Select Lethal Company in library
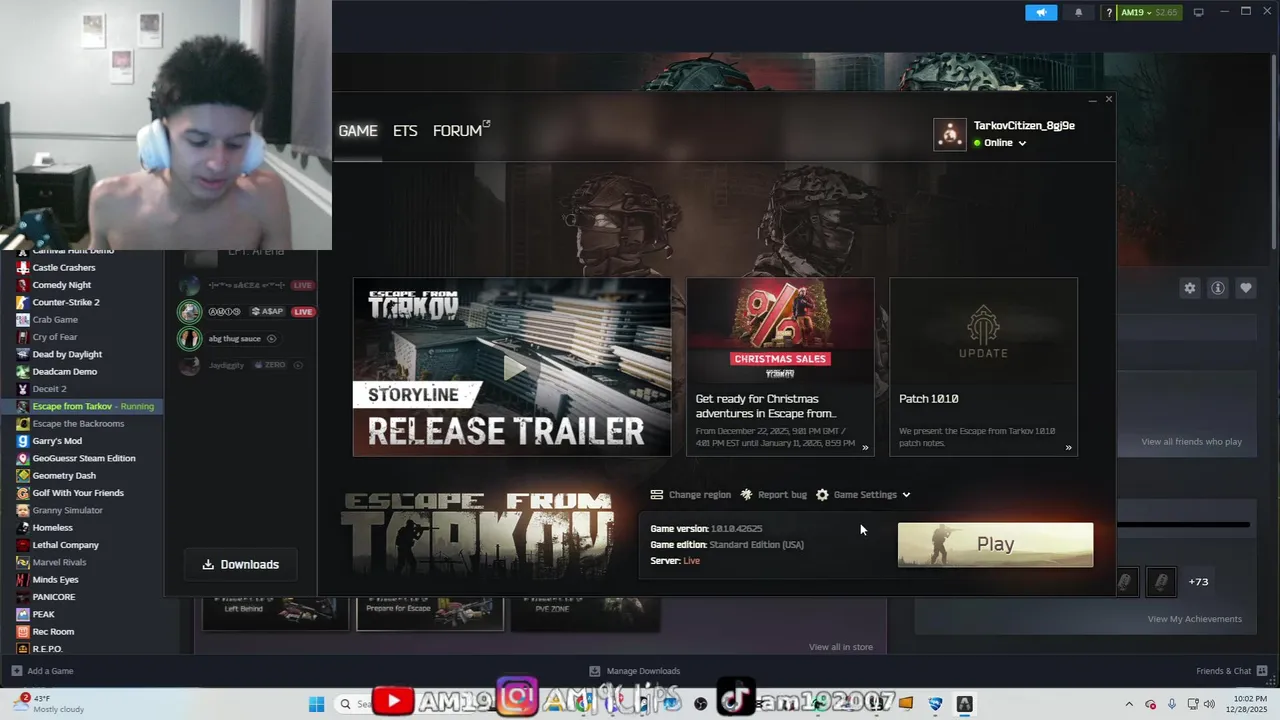The height and width of the screenshot is (720, 1280). tap(65, 545)
